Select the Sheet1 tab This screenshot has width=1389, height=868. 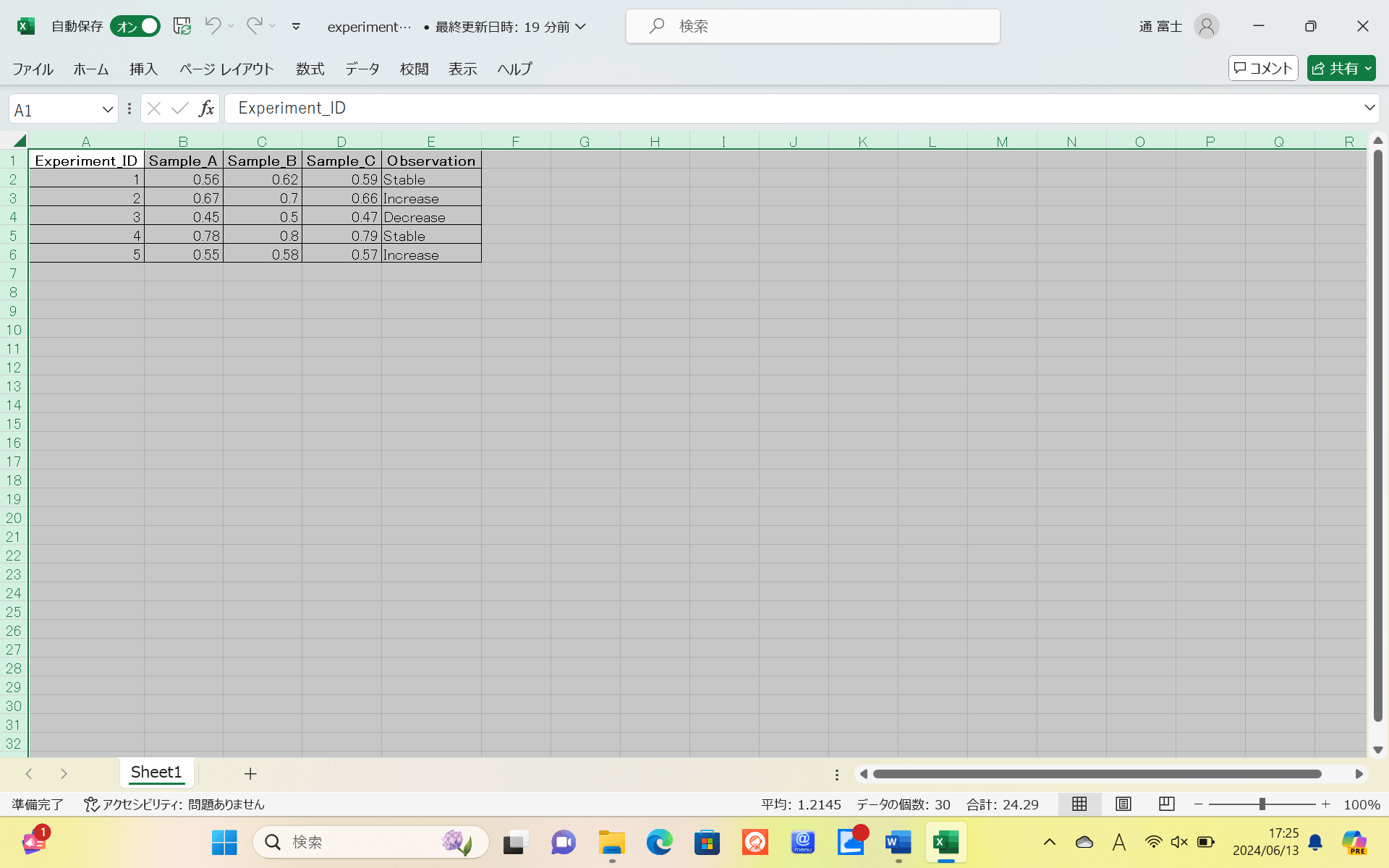(x=156, y=772)
